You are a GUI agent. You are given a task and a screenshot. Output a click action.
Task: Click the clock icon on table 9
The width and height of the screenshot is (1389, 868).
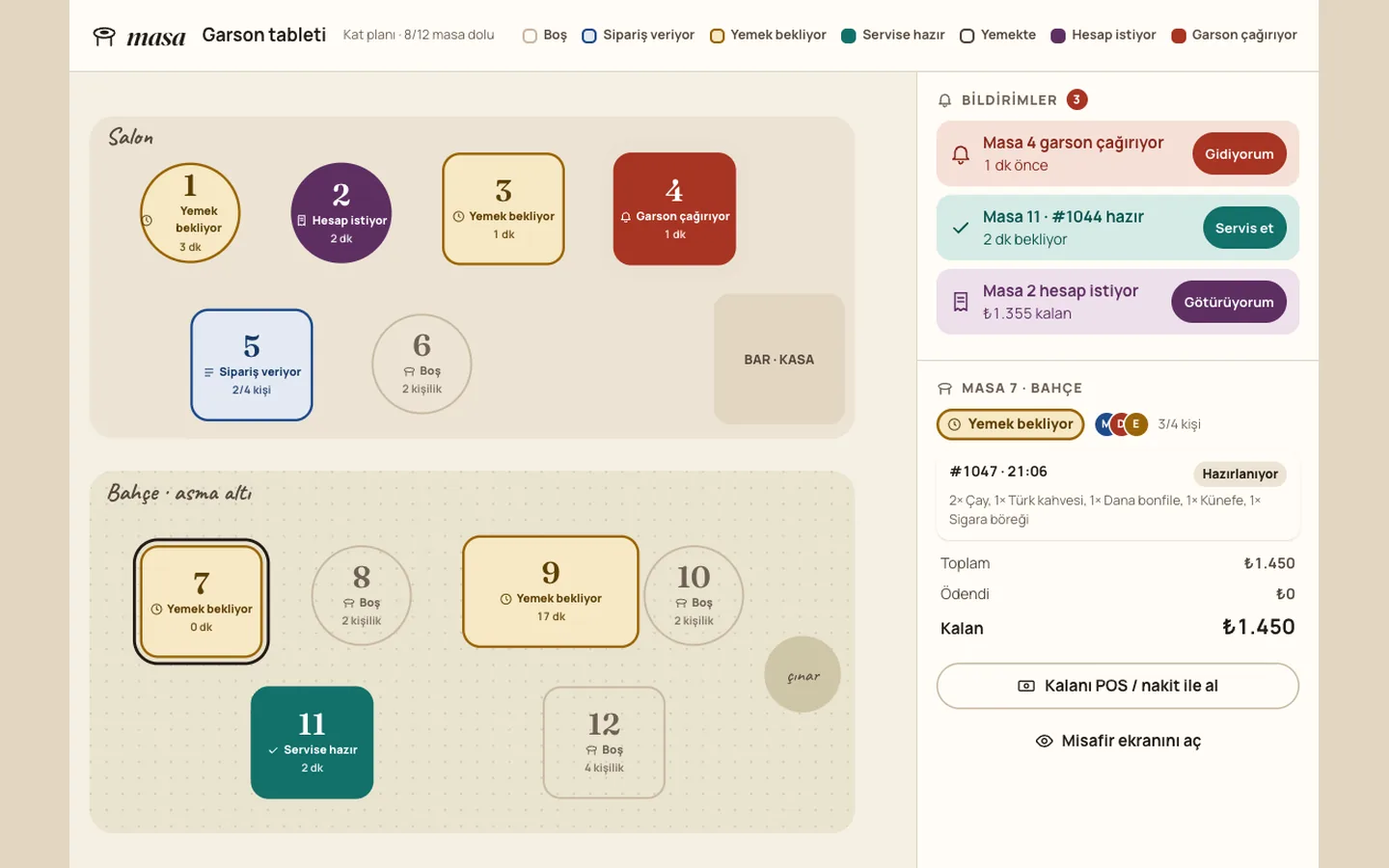click(x=506, y=599)
